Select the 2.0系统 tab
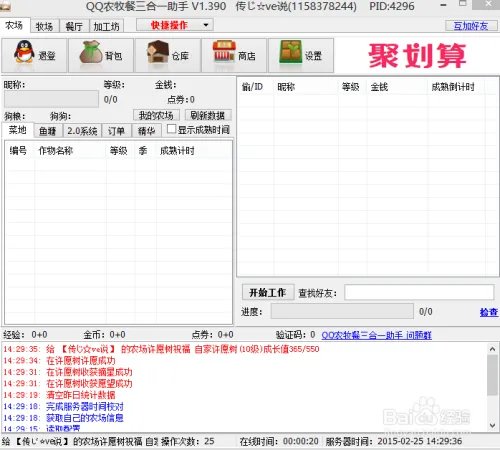The image size is (500, 450). pyautogui.click(x=82, y=131)
